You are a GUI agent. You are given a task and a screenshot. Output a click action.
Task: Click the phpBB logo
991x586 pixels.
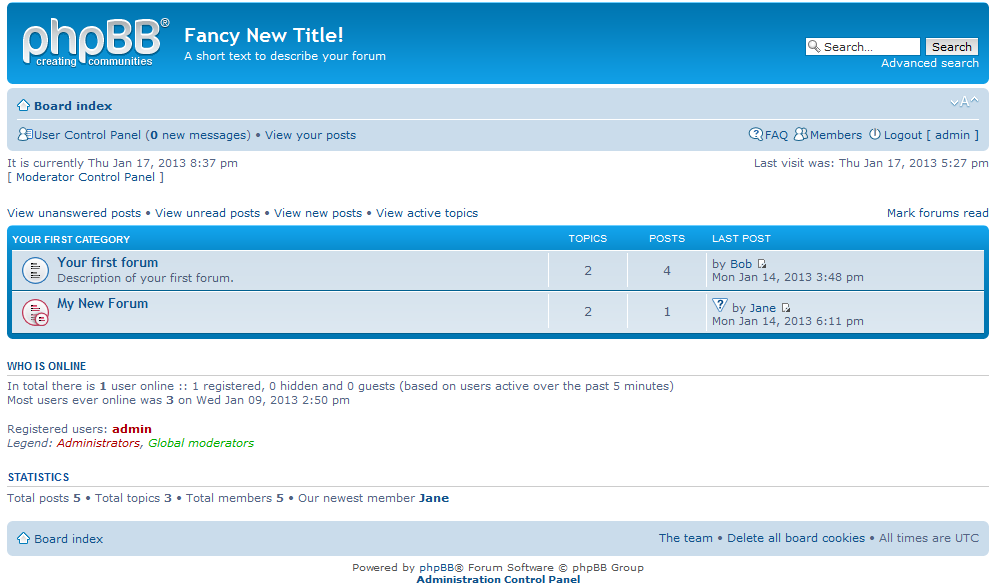(95, 42)
